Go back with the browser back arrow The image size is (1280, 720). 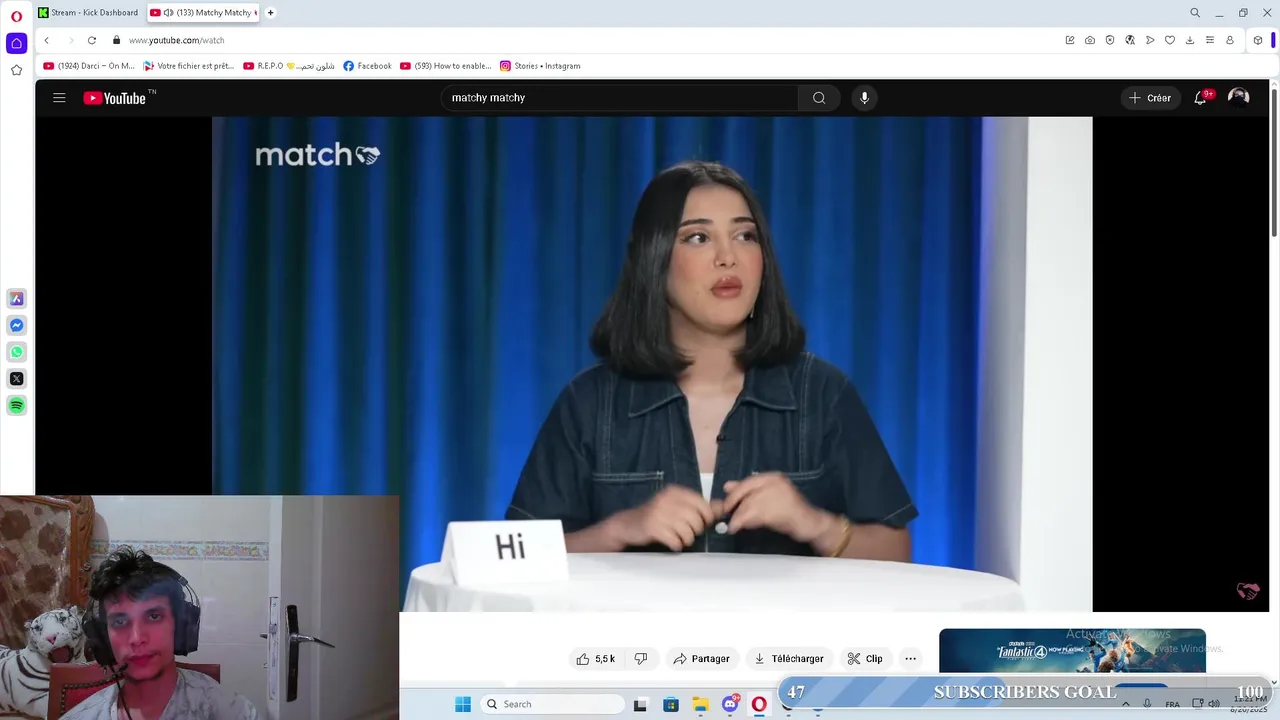(46, 40)
